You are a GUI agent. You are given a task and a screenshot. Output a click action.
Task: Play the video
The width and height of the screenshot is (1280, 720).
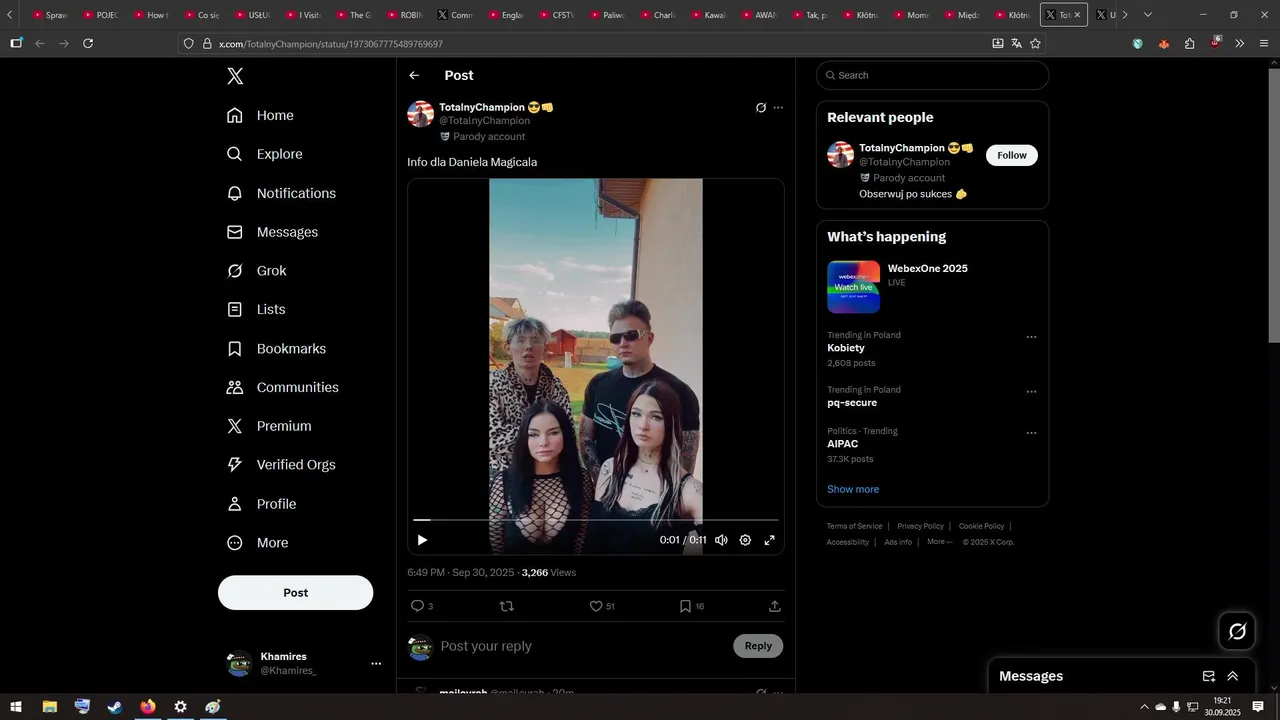click(x=422, y=540)
